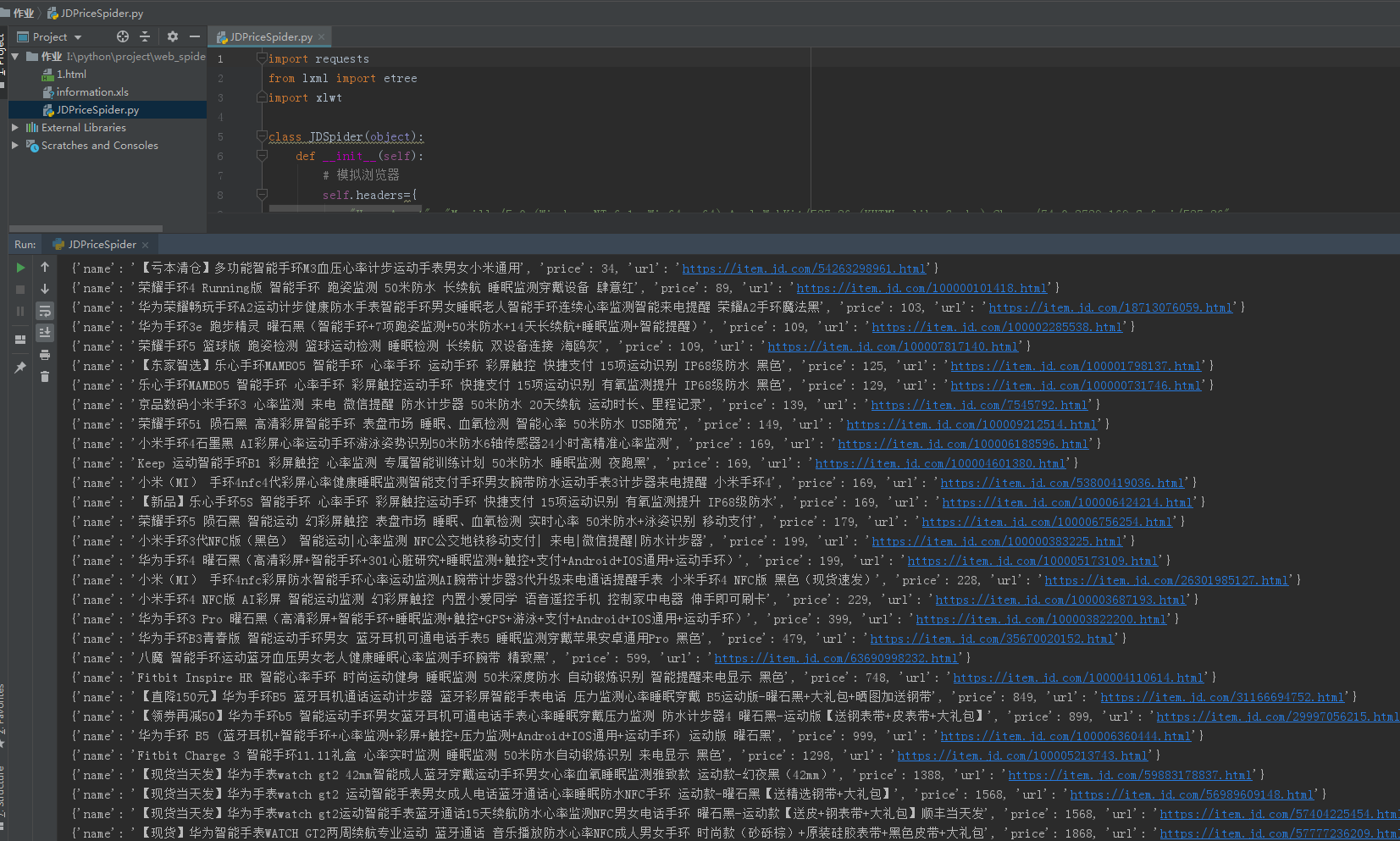Open the item.jd.com/7545792.html link
1400x841 pixels.
point(979,405)
